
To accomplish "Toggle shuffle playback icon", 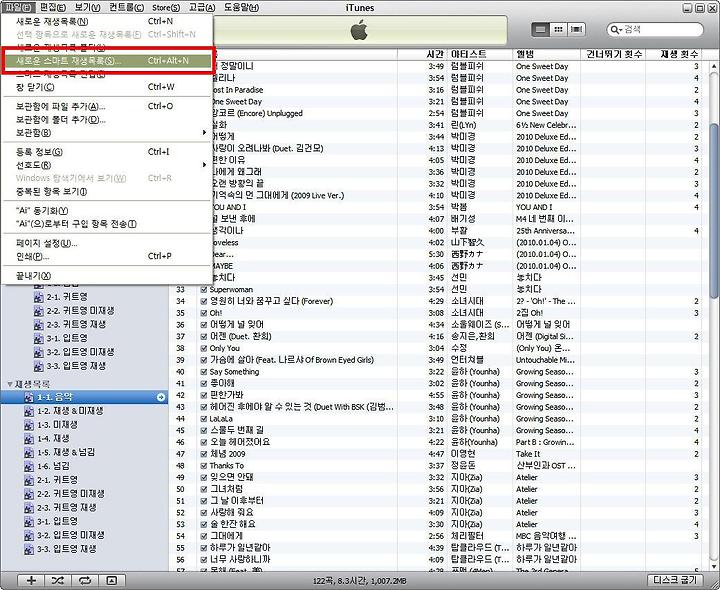I will tap(58, 580).
